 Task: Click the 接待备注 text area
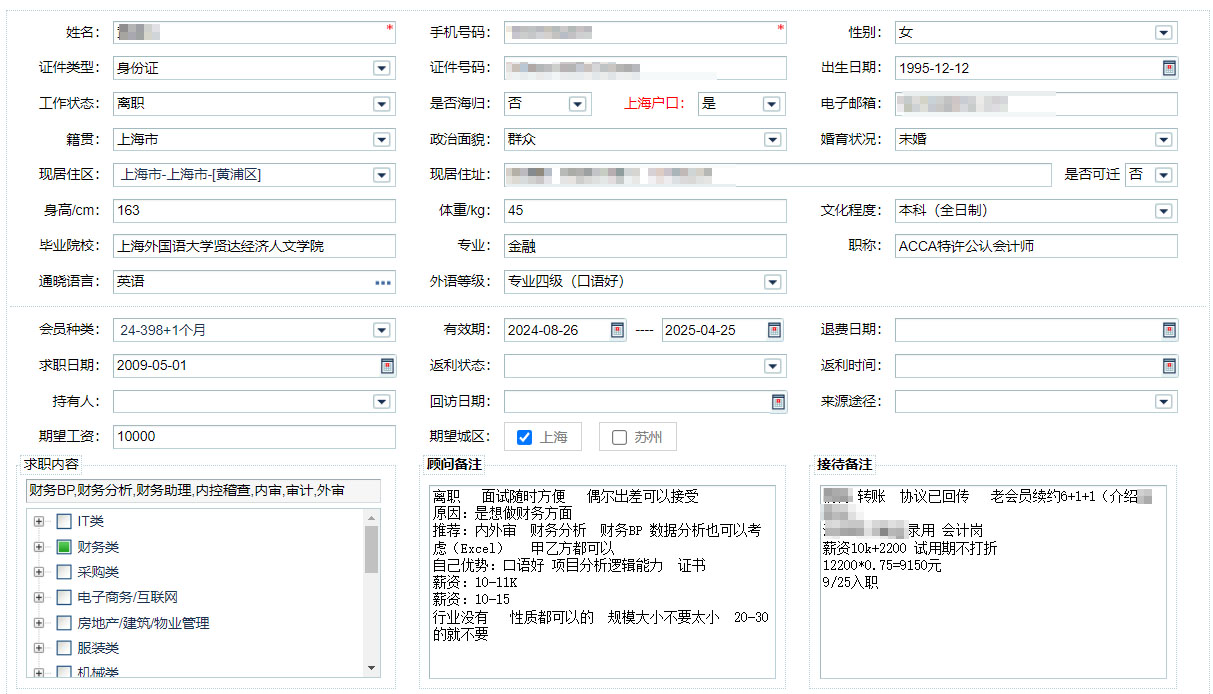(993, 582)
